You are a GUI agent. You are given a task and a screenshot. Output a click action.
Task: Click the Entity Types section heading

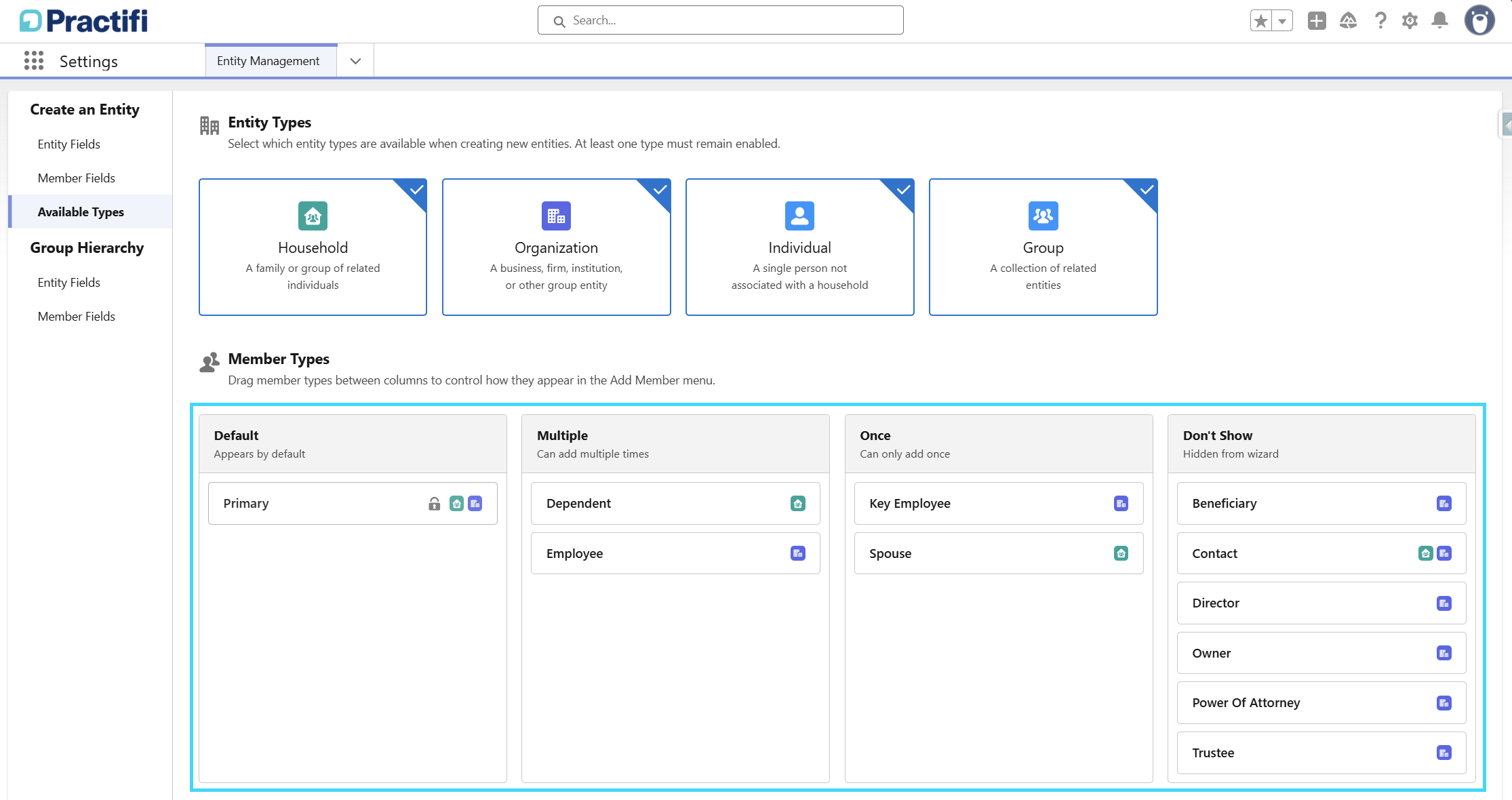point(270,123)
